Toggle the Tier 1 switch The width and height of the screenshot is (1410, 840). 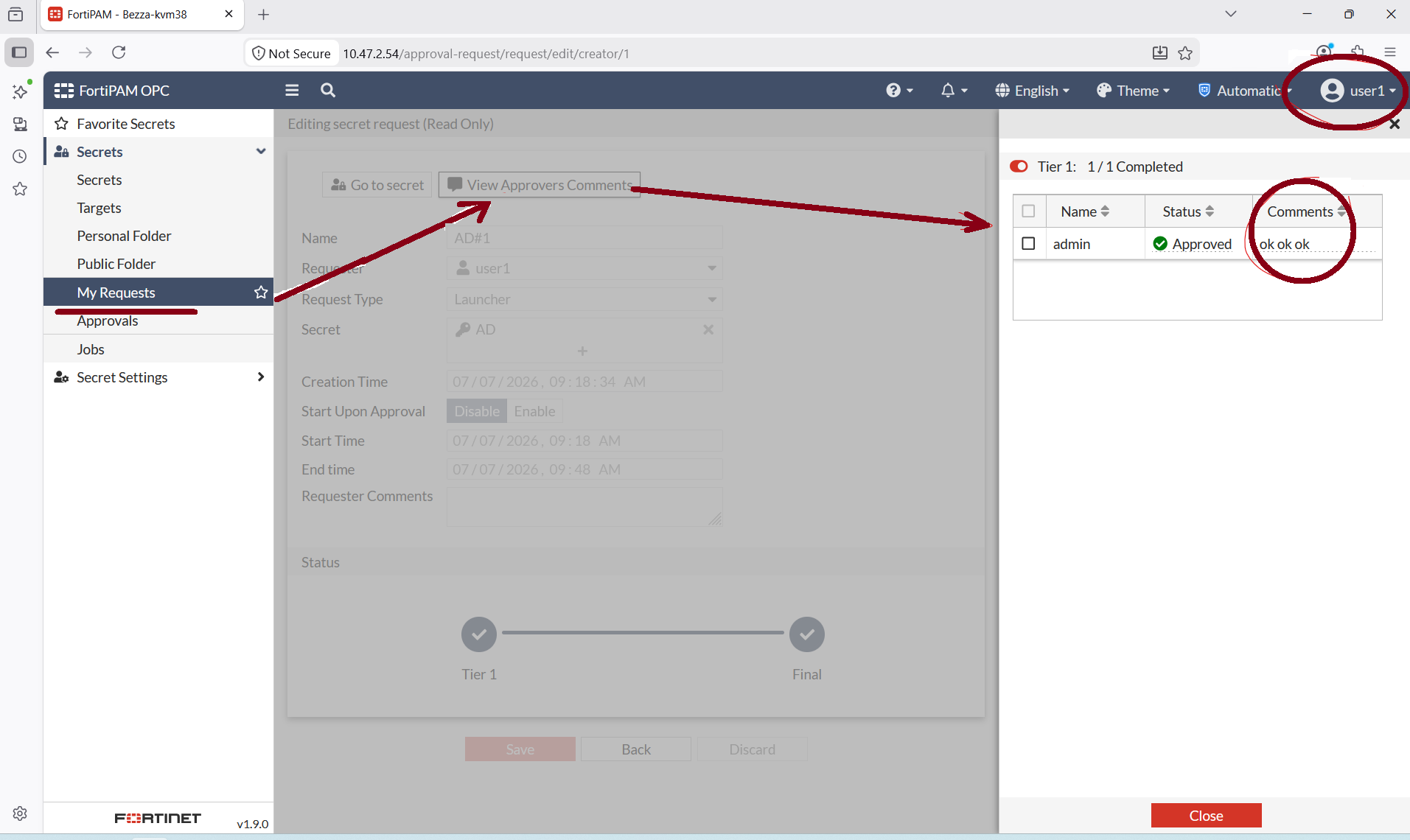(1019, 167)
